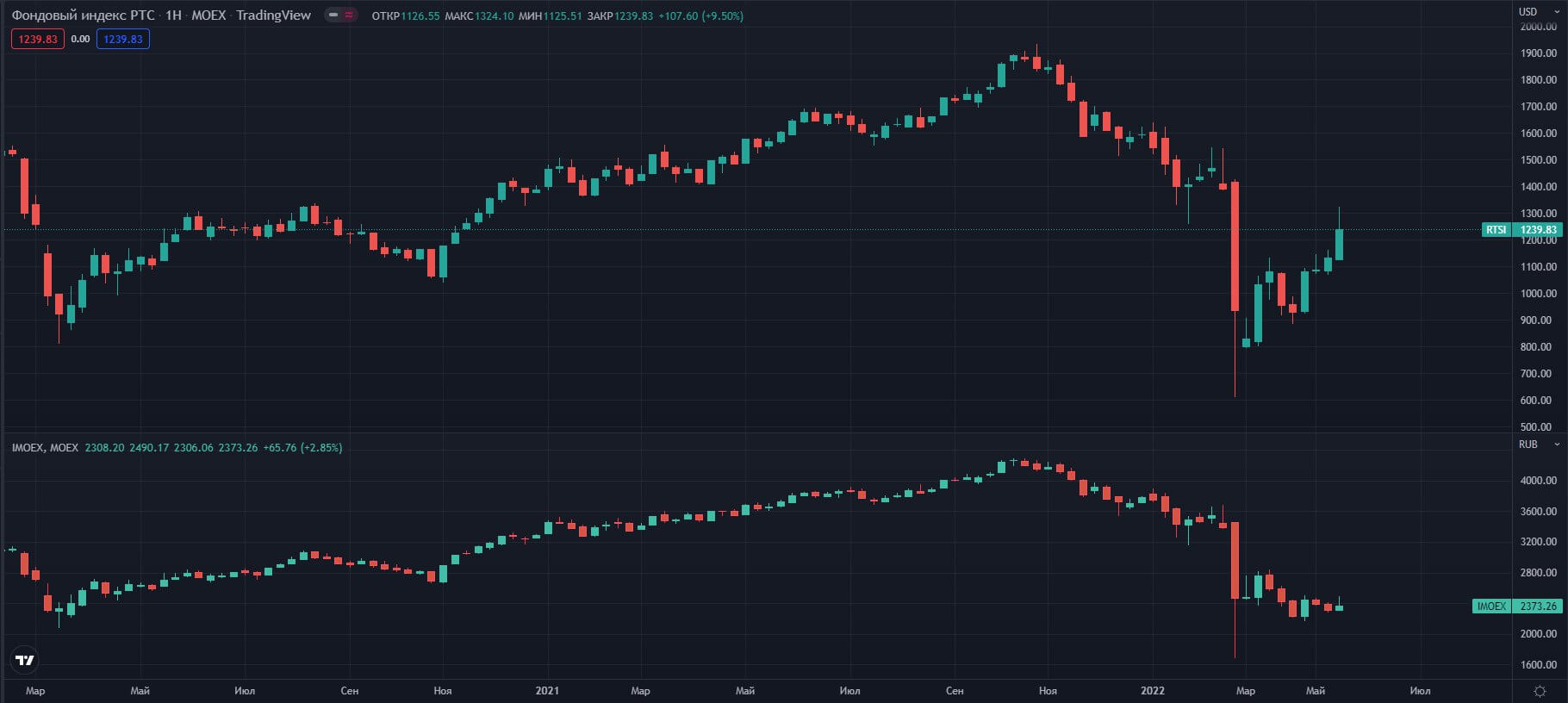This screenshot has height=703, width=1568.
Task: Click the blue 1239.83 buy price box
Action: 123,39
